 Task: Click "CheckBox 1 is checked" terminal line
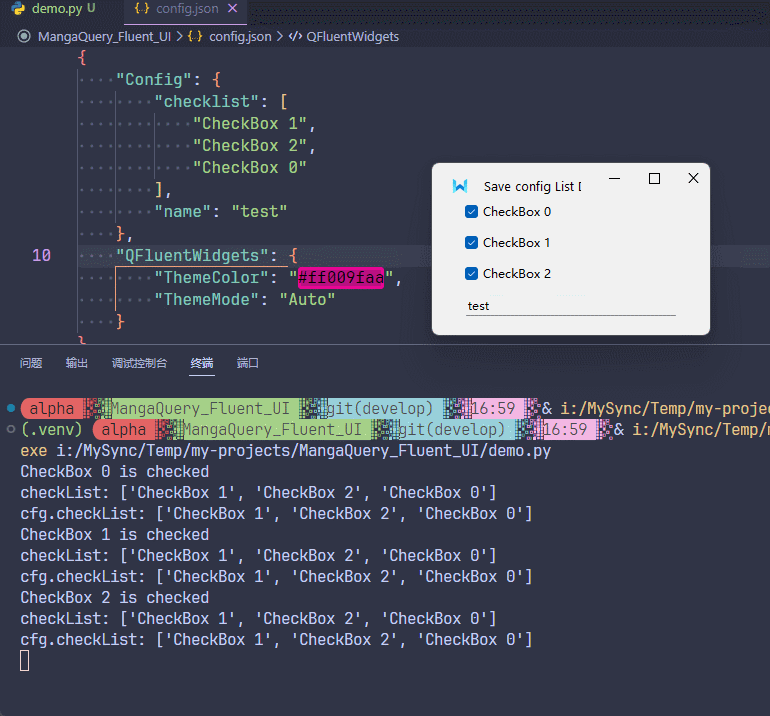pyautogui.click(x=115, y=535)
